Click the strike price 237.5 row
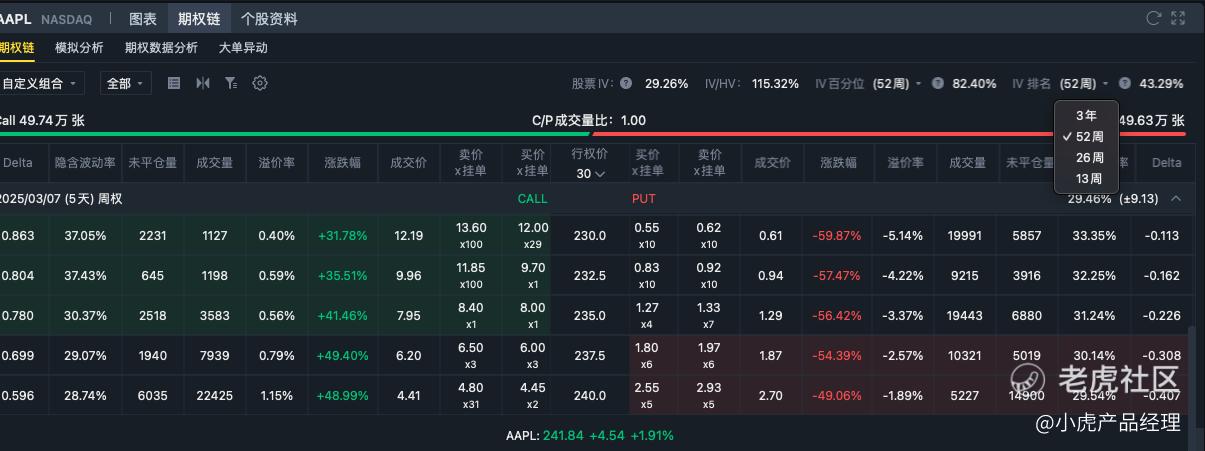The height and width of the screenshot is (451, 1205). 590,356
